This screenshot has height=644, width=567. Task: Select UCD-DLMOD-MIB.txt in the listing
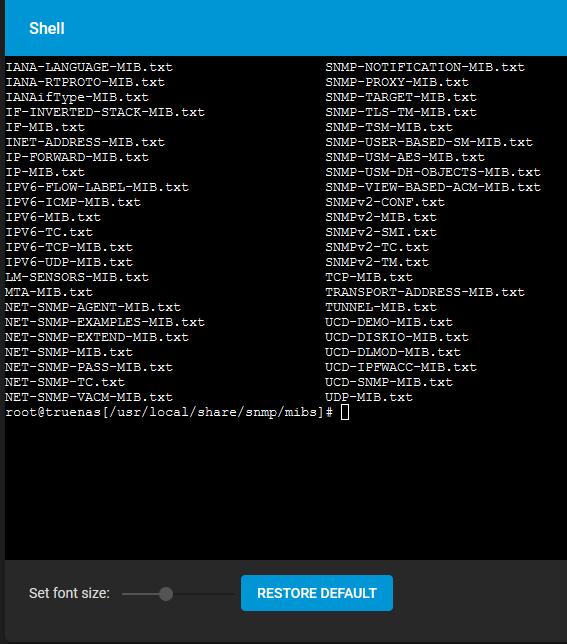393,352
